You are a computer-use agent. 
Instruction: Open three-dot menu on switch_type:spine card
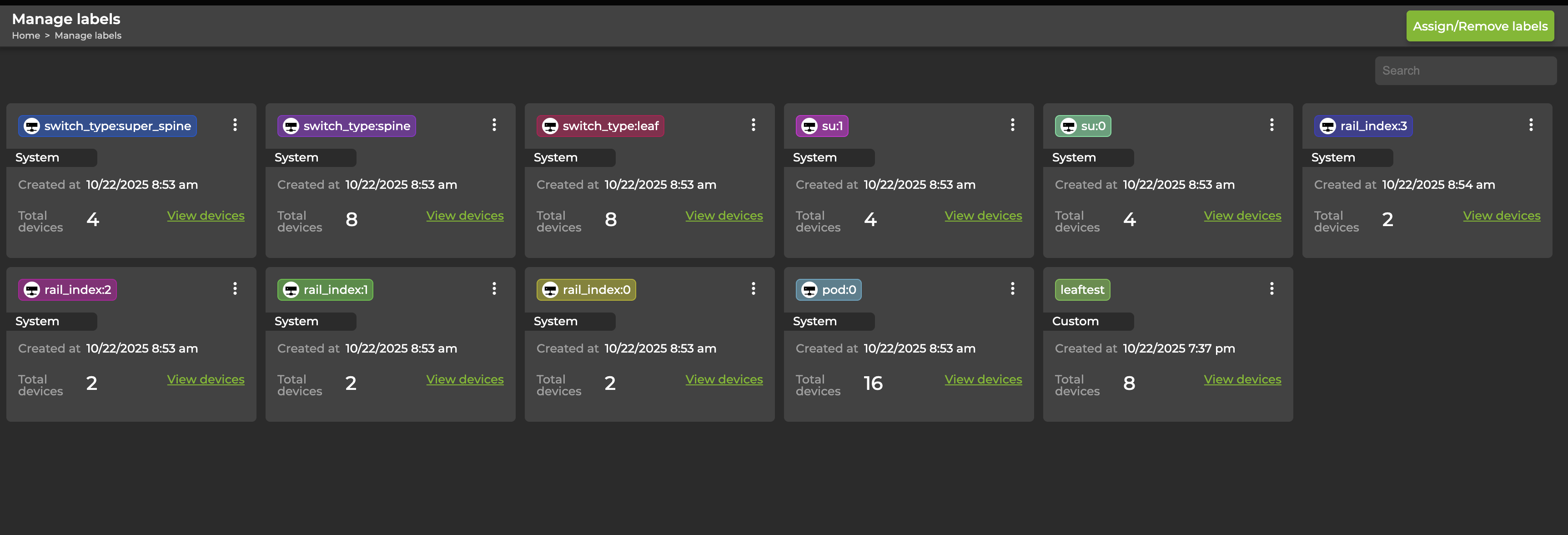pyautogui.click(x=494, y=125)
